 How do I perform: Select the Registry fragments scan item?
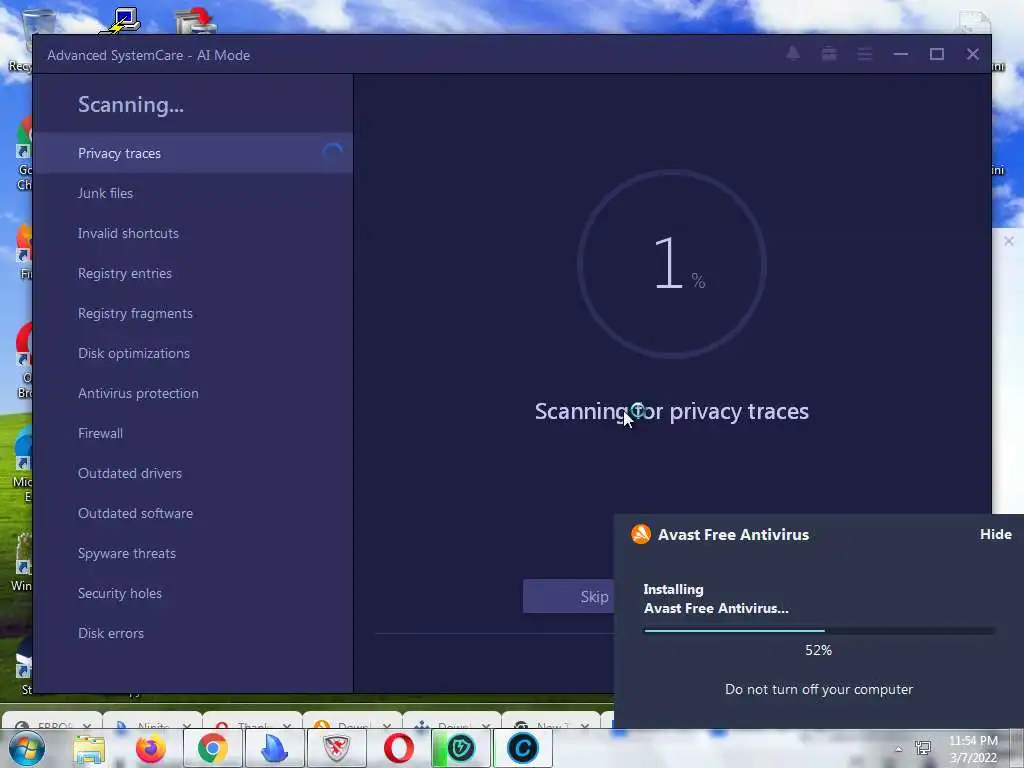(193, 313)
